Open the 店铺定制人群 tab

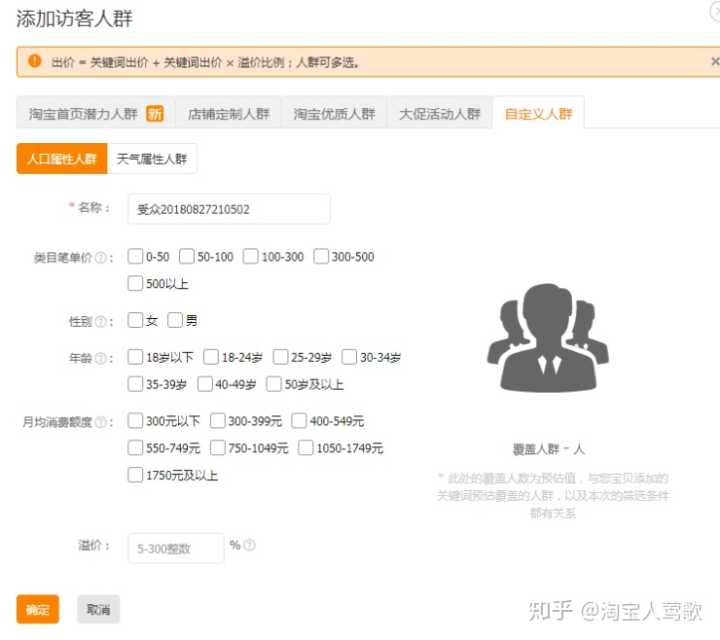point(229,114)
